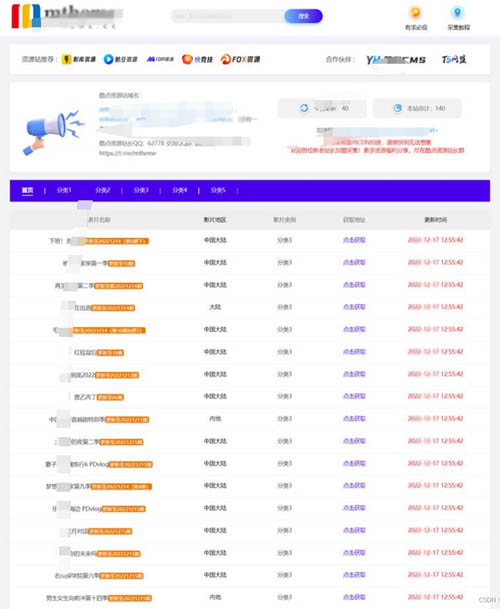500x609 pixels.
Task: Click the 140 site total box
Action: click(417, 108)
